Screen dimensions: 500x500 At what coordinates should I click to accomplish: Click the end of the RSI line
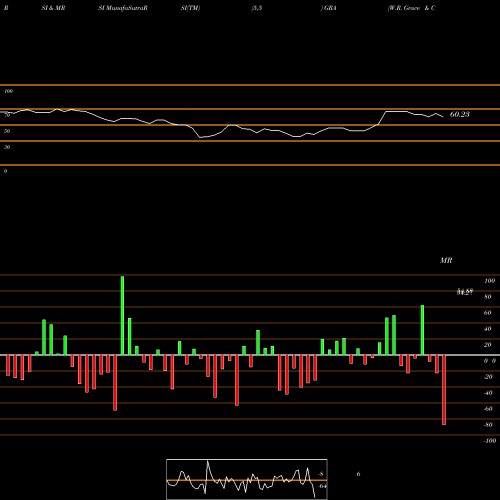[443, 117]
